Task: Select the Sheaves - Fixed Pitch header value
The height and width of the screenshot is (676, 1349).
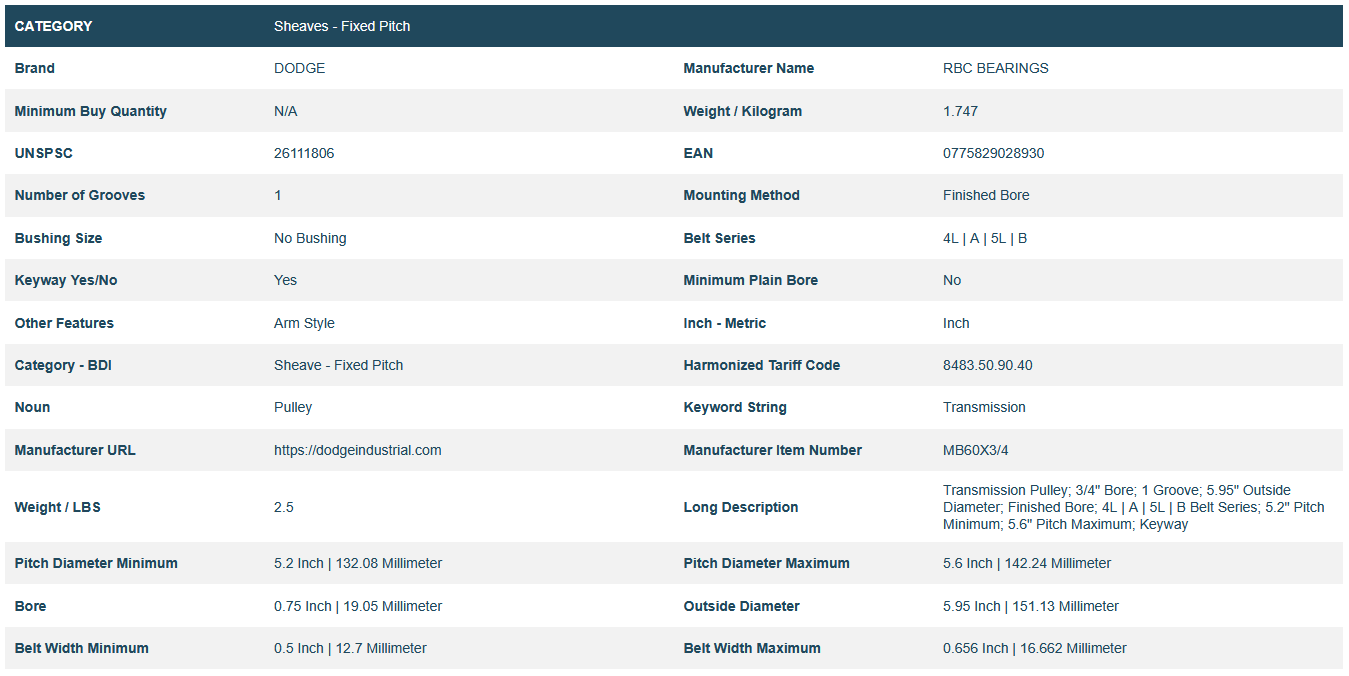Action: click(342, 26)
